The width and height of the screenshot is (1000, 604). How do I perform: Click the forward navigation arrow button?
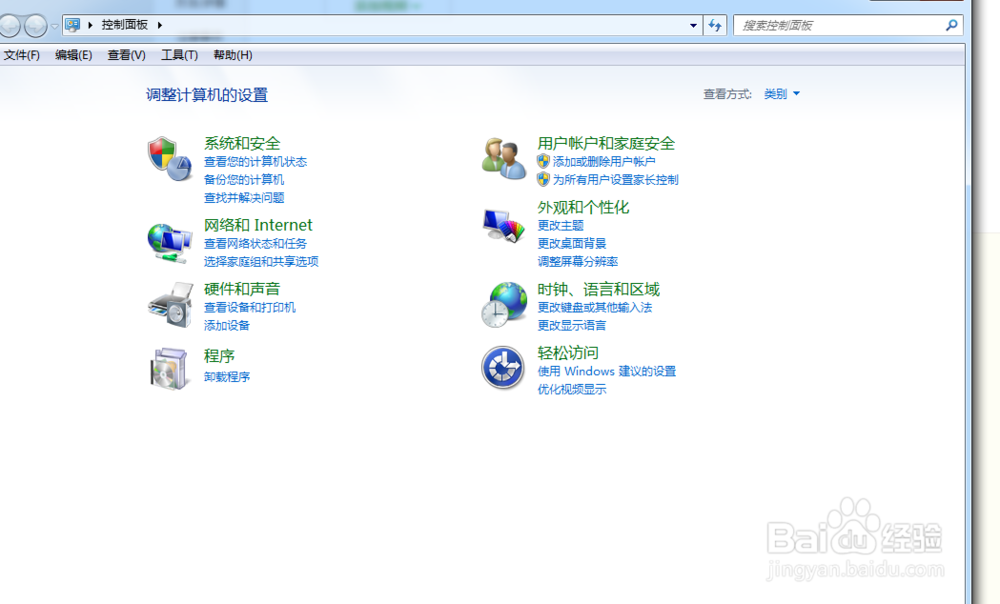36,26
